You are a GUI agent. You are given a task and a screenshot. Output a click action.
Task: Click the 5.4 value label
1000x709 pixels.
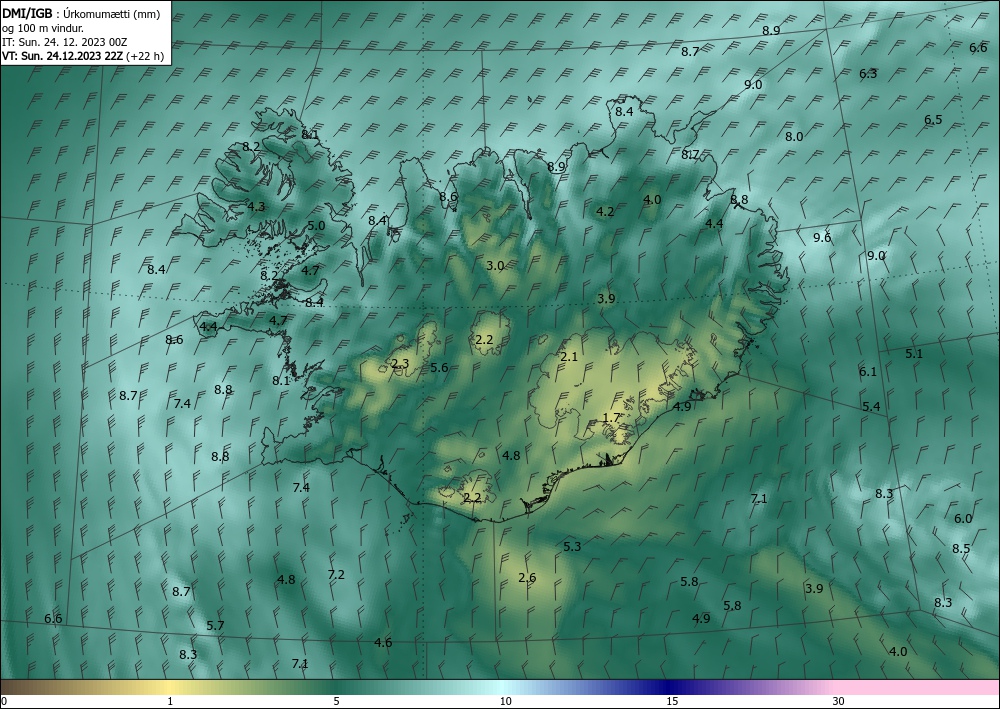871,407
